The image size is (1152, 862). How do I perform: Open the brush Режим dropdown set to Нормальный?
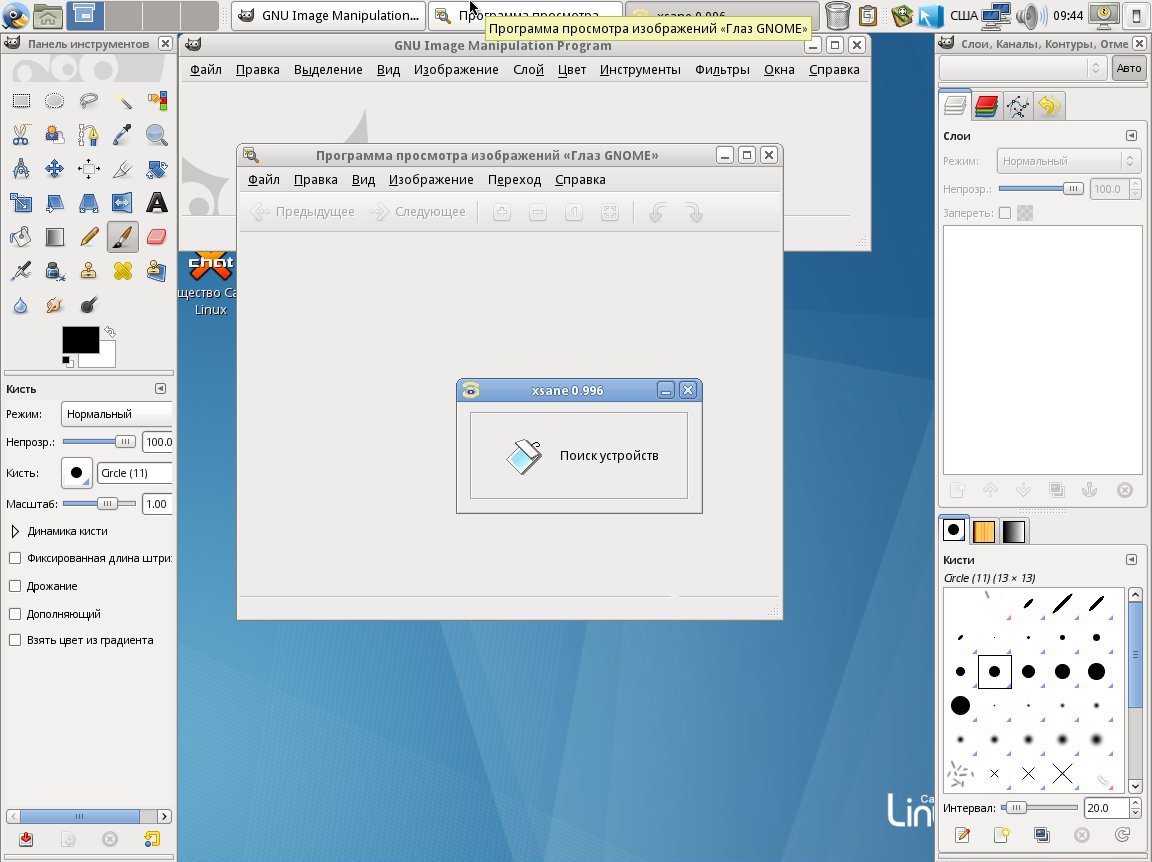coord(116,414)
